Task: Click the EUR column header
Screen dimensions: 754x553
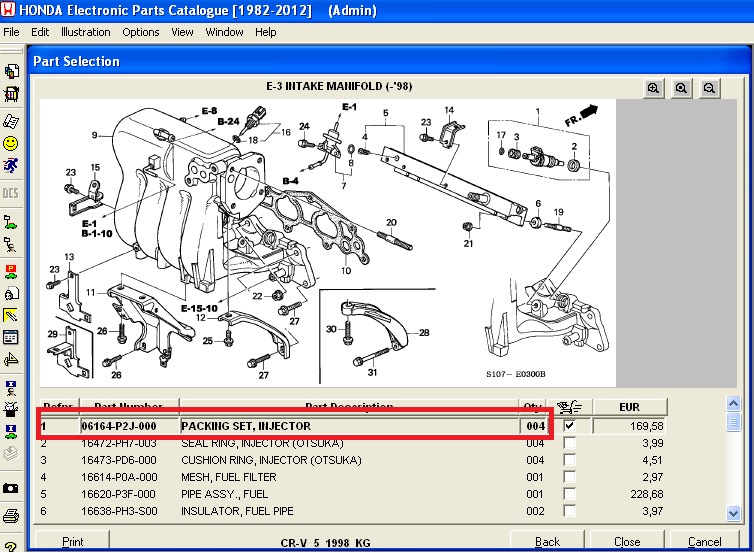Action: [x=629, y=407]
